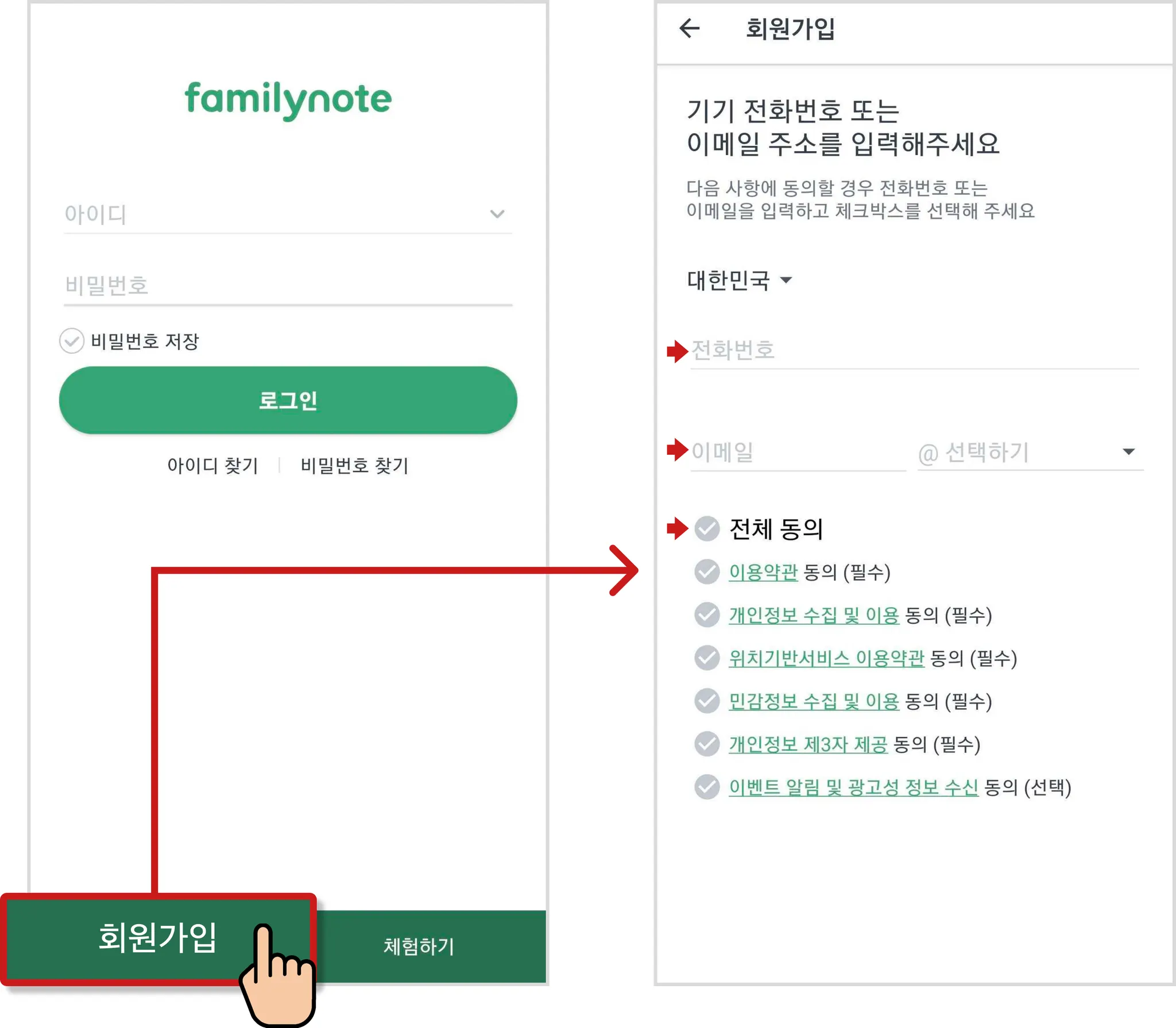Tap the 체험하기 button

click(419, 946)
